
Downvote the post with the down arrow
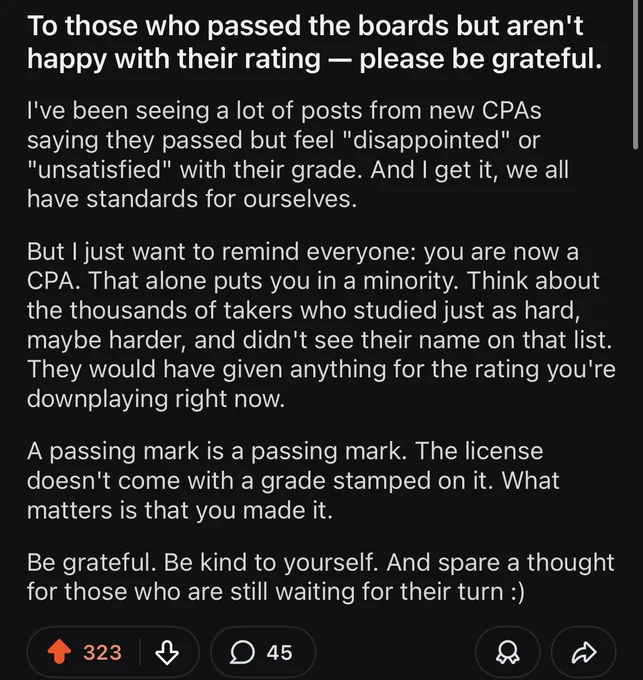[167, 652]
